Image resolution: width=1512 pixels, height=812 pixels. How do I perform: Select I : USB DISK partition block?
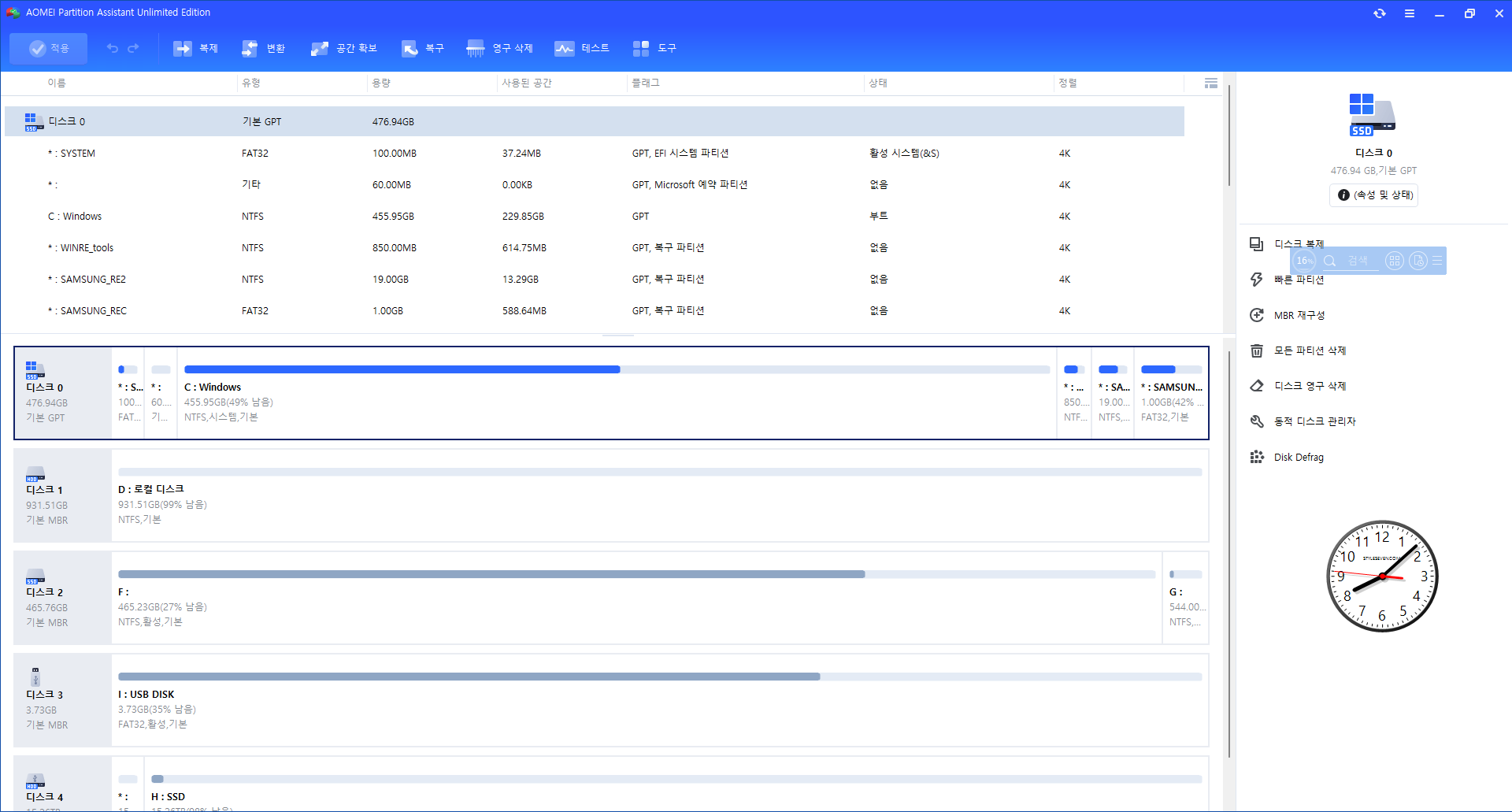pos(660,699)
